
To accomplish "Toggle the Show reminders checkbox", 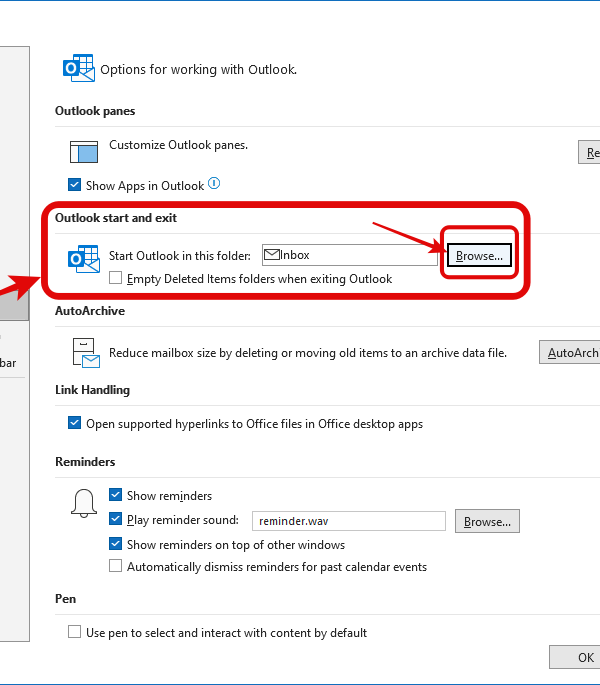I will [115, 495].
